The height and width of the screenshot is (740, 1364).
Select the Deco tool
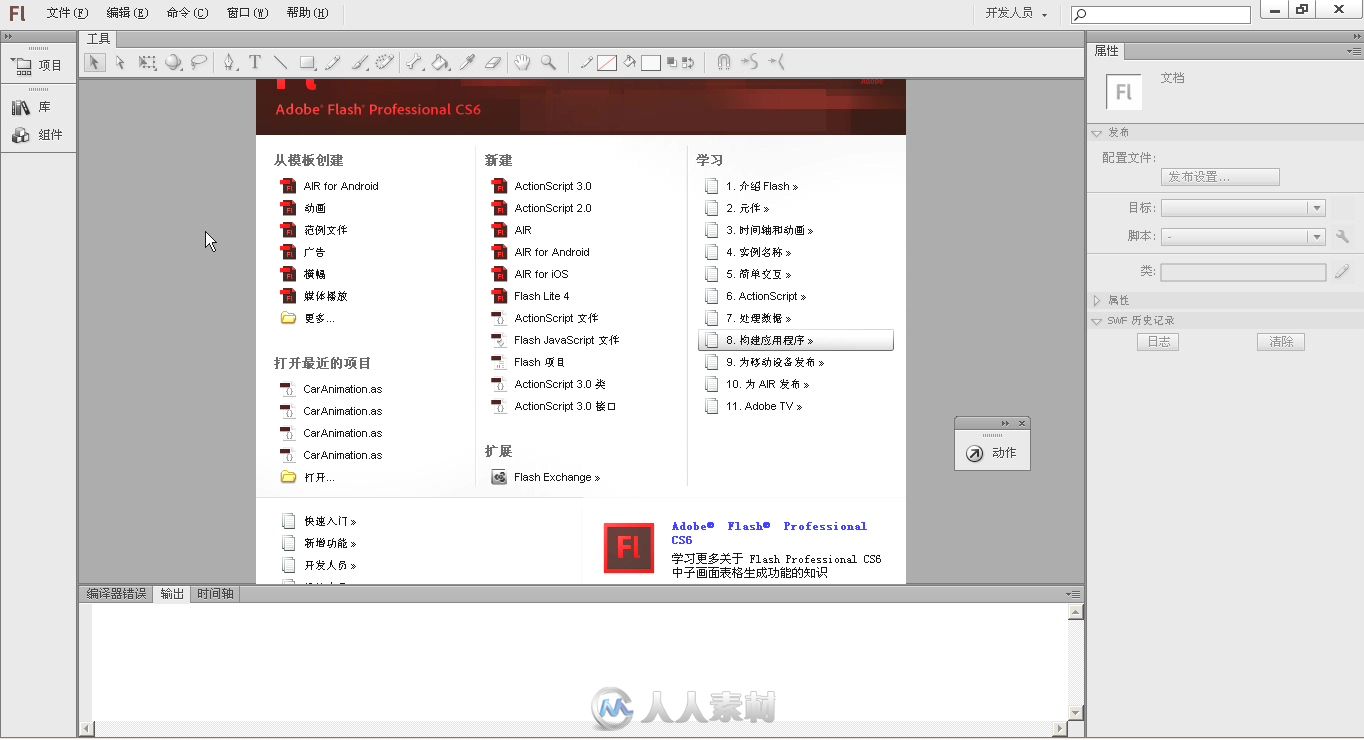(384, 62)
